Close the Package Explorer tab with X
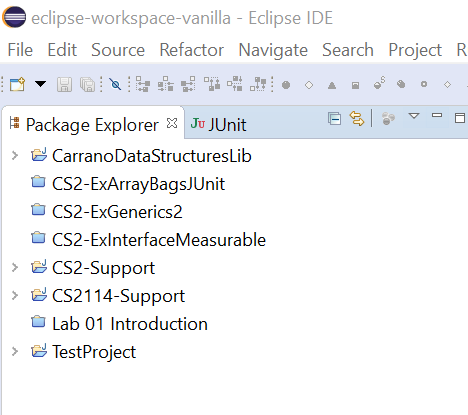 (x=172, y=123)
